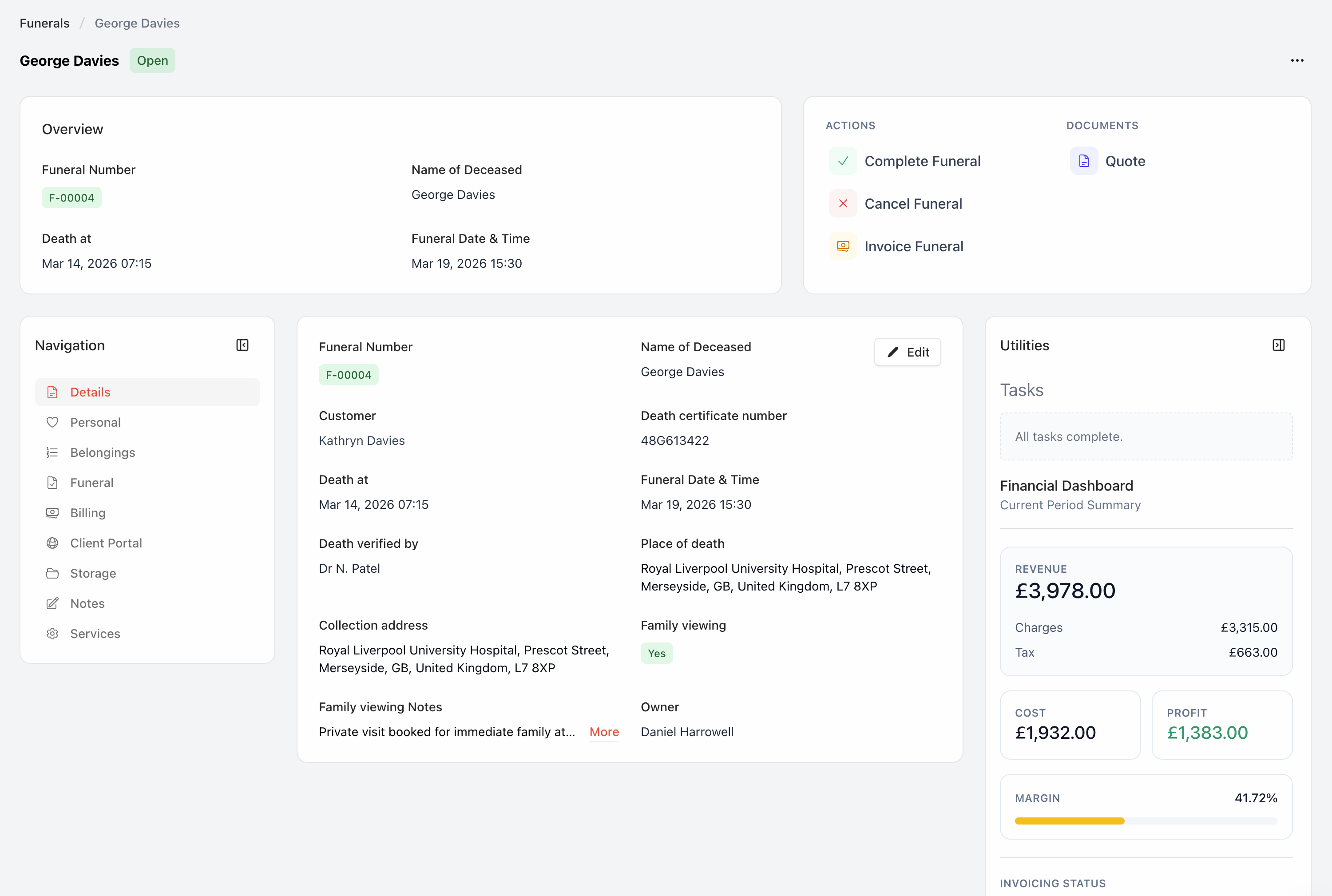Click the F-00004 funeral number badge
The image size is (1332, 896).
coord(71,197)
